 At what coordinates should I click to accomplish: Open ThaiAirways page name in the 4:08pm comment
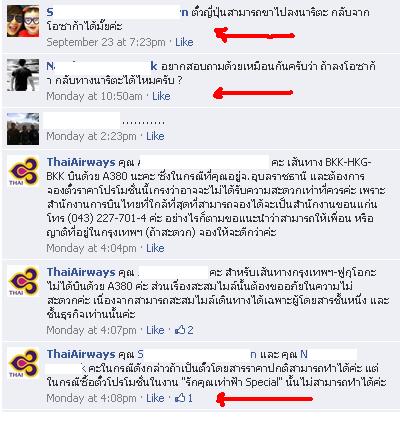click(81, 354)
